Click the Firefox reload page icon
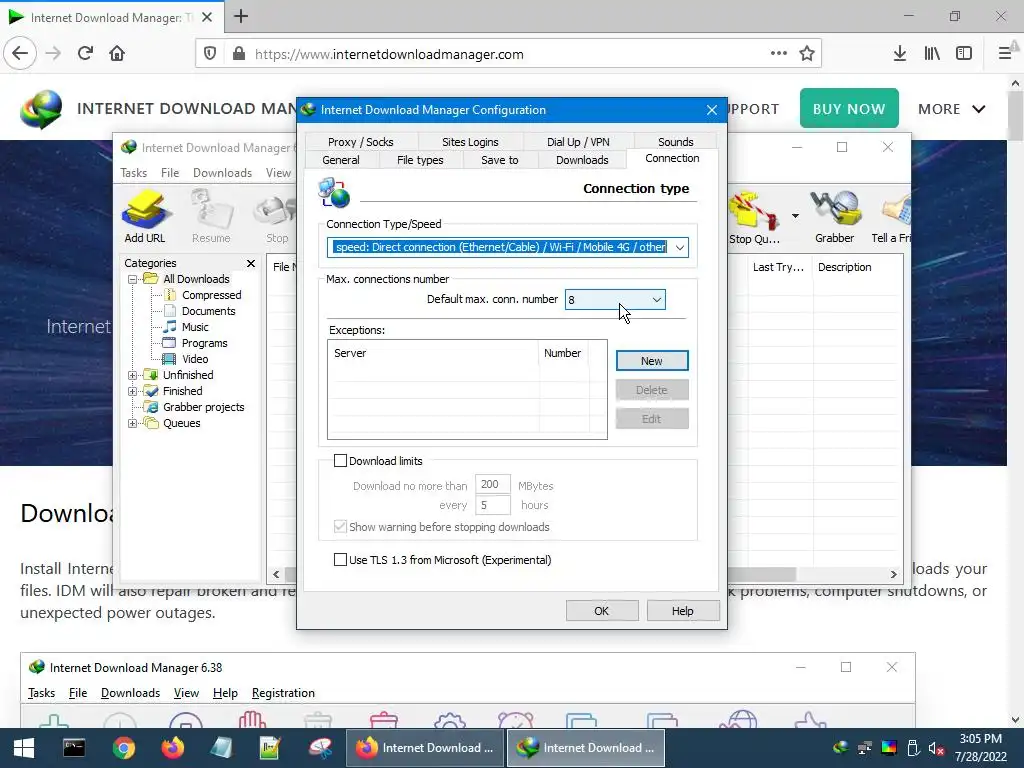The image size is (1024, 768). pos(86,54)
